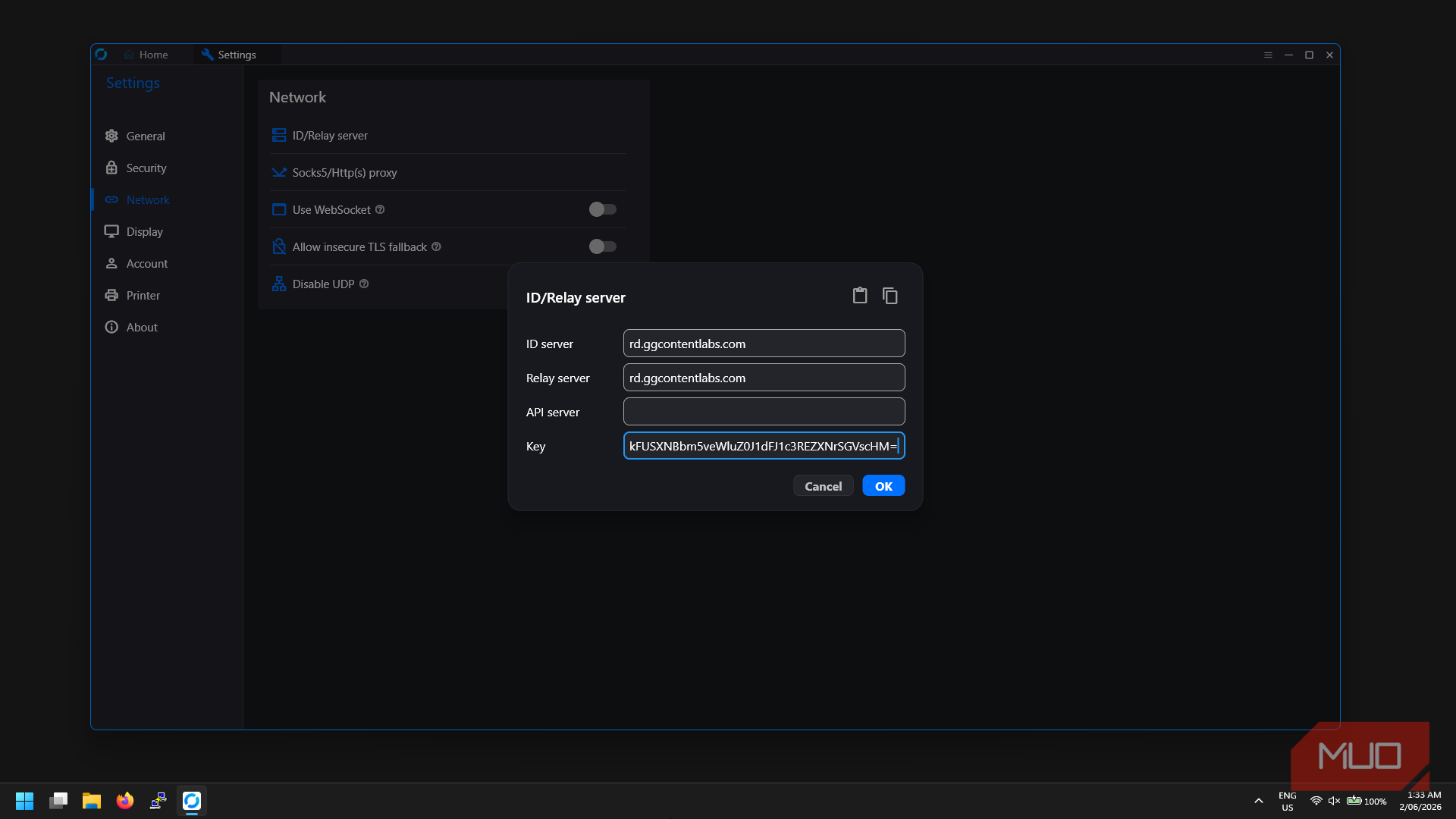Image resolution: width=1456 pixels, height=819 pixels.
Task: Show hidden system tray icons
Action: tap(1259, 801)
